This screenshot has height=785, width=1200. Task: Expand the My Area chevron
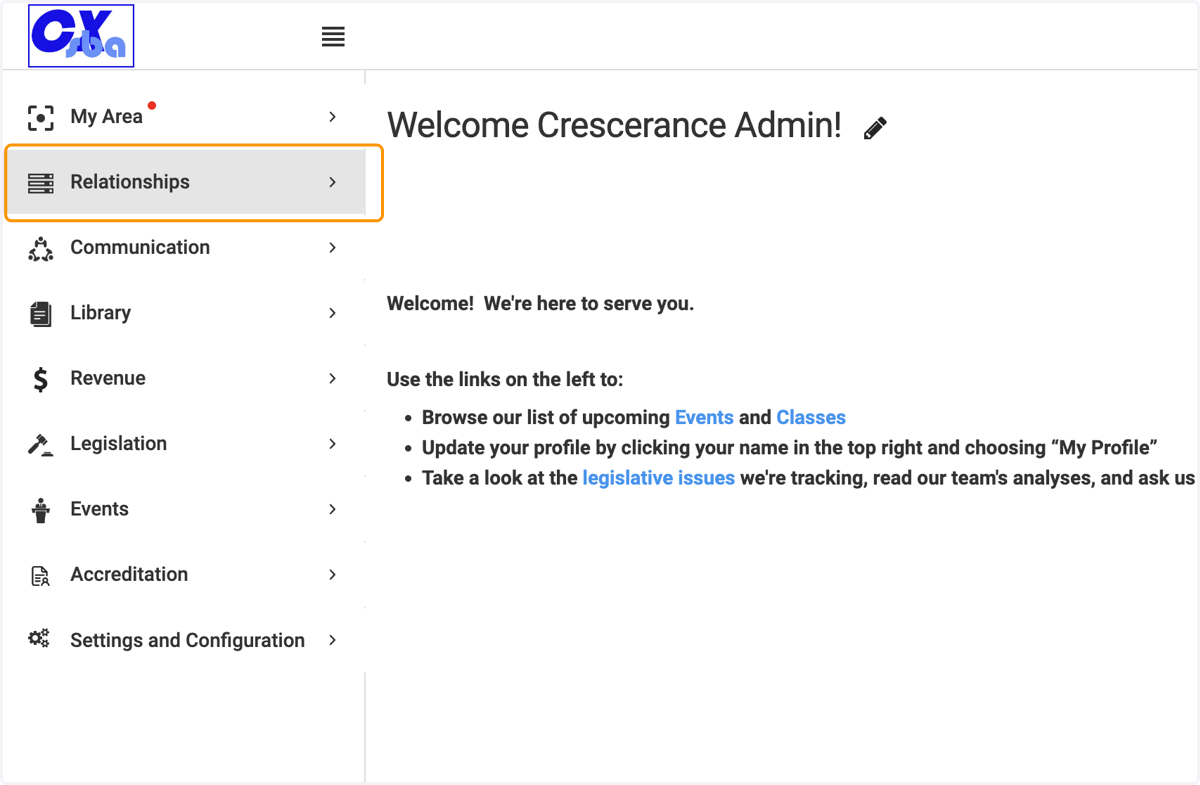(332, 117)
